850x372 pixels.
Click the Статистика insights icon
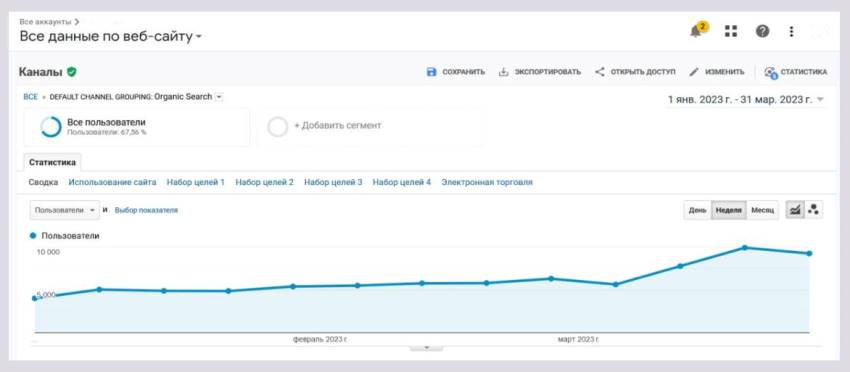(770, 73)
